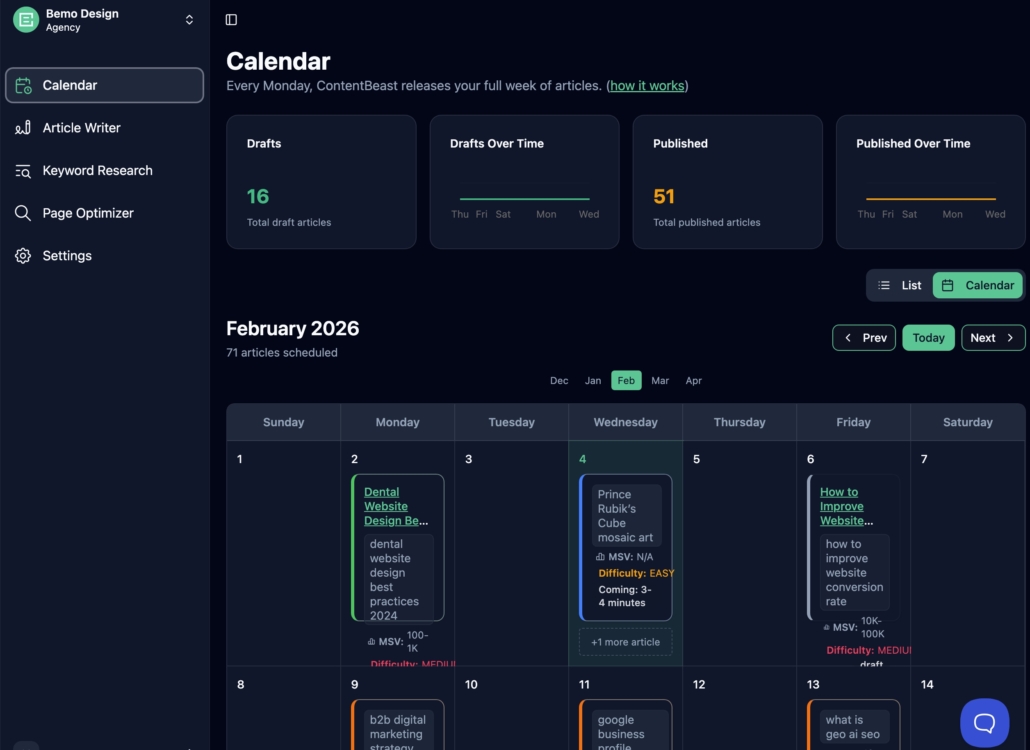Click the Drafts Over Time chart line
Image resolution: width=1030 pixels, height=750 pixels.
[x=524, y=199]
